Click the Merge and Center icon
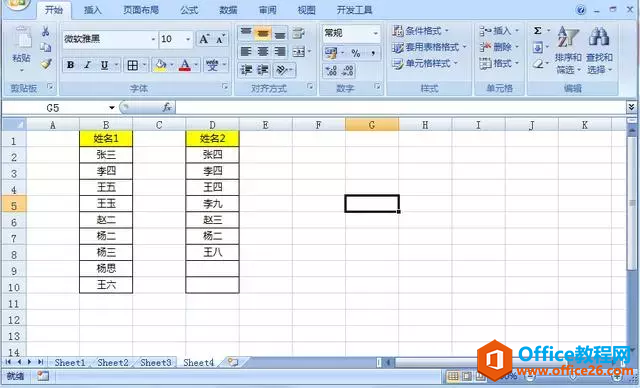 299,51
